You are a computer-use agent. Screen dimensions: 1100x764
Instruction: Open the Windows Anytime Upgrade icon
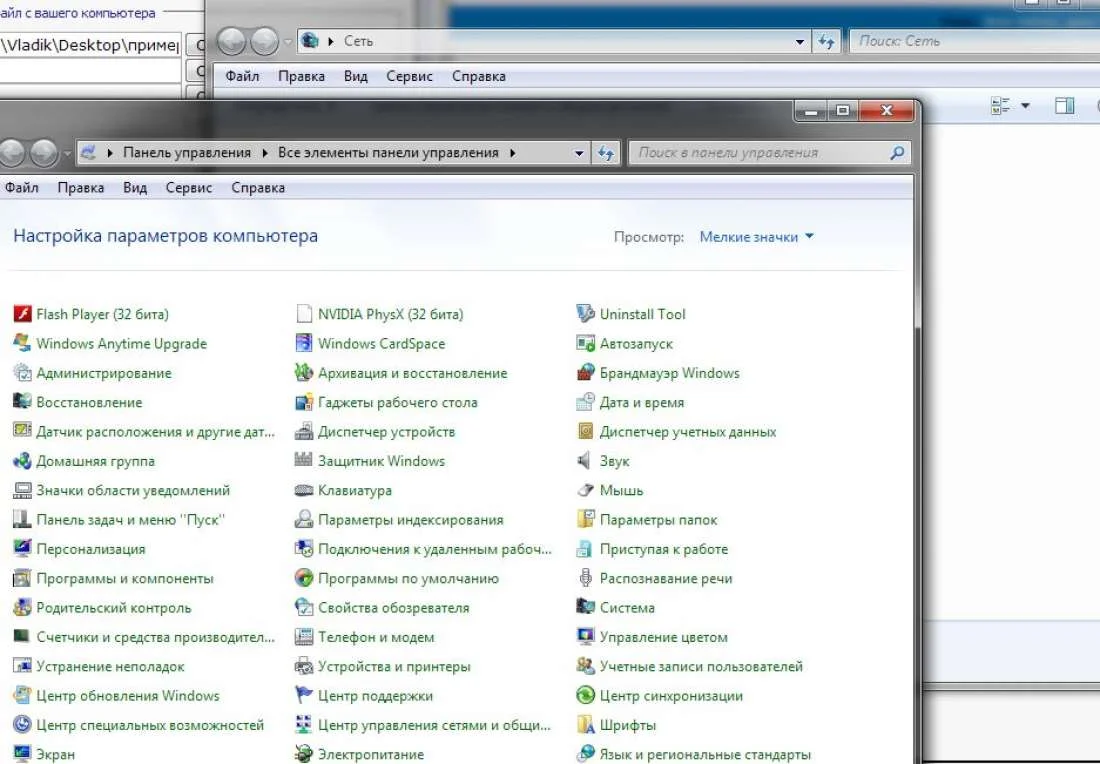[22, 343]
